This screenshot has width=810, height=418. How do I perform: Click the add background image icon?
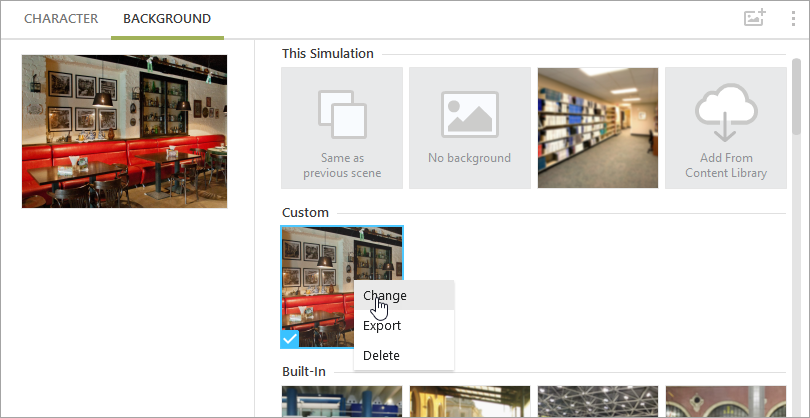tap(754, 18)
